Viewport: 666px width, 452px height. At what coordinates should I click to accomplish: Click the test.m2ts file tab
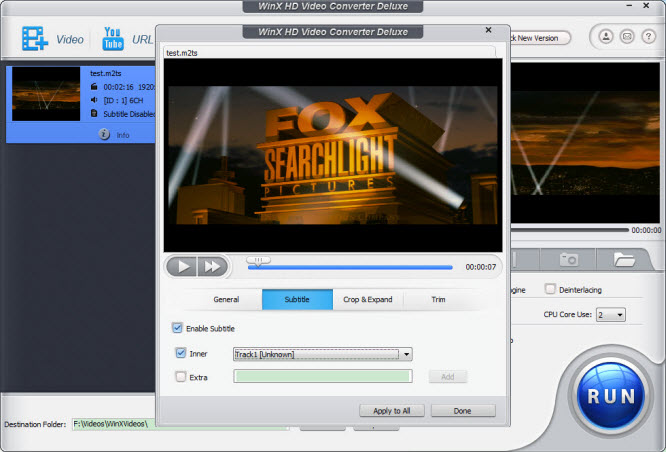pyautogui.click(x=182, y=53)
